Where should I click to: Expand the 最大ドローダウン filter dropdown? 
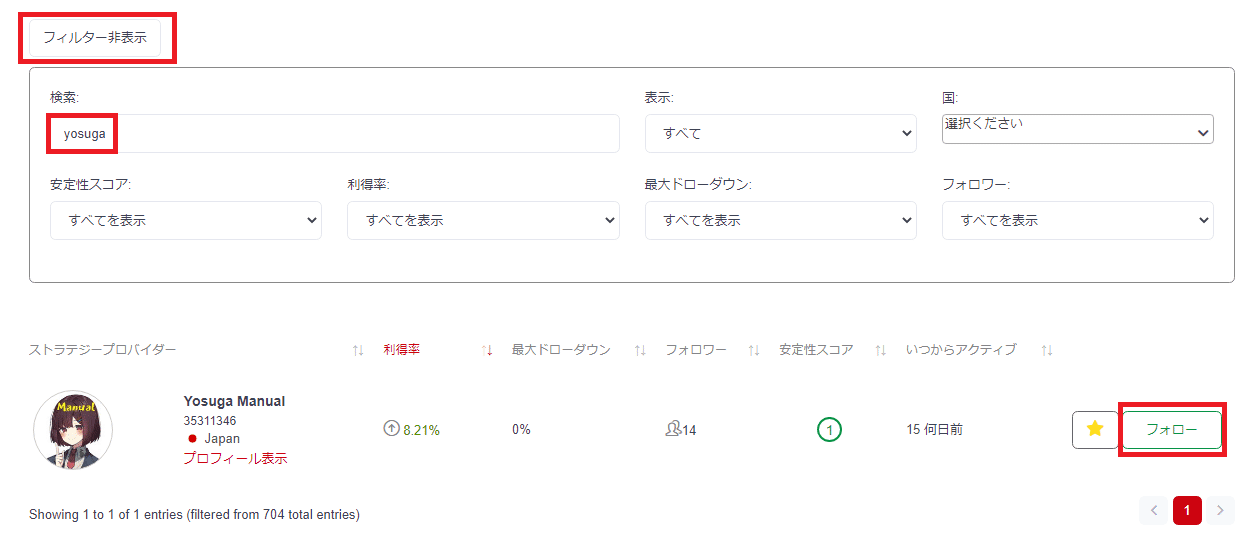coord(781,220)
